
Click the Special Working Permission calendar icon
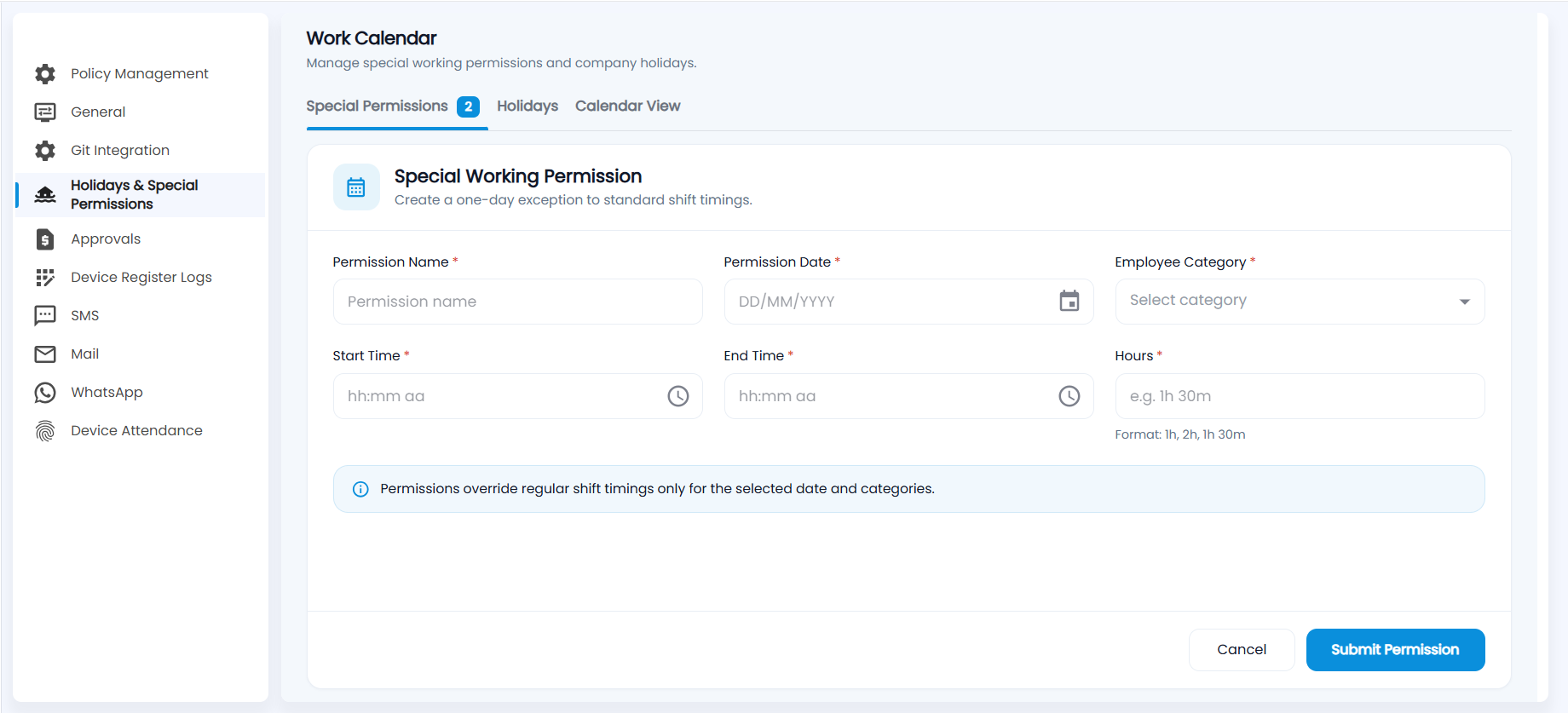[356, 187]
